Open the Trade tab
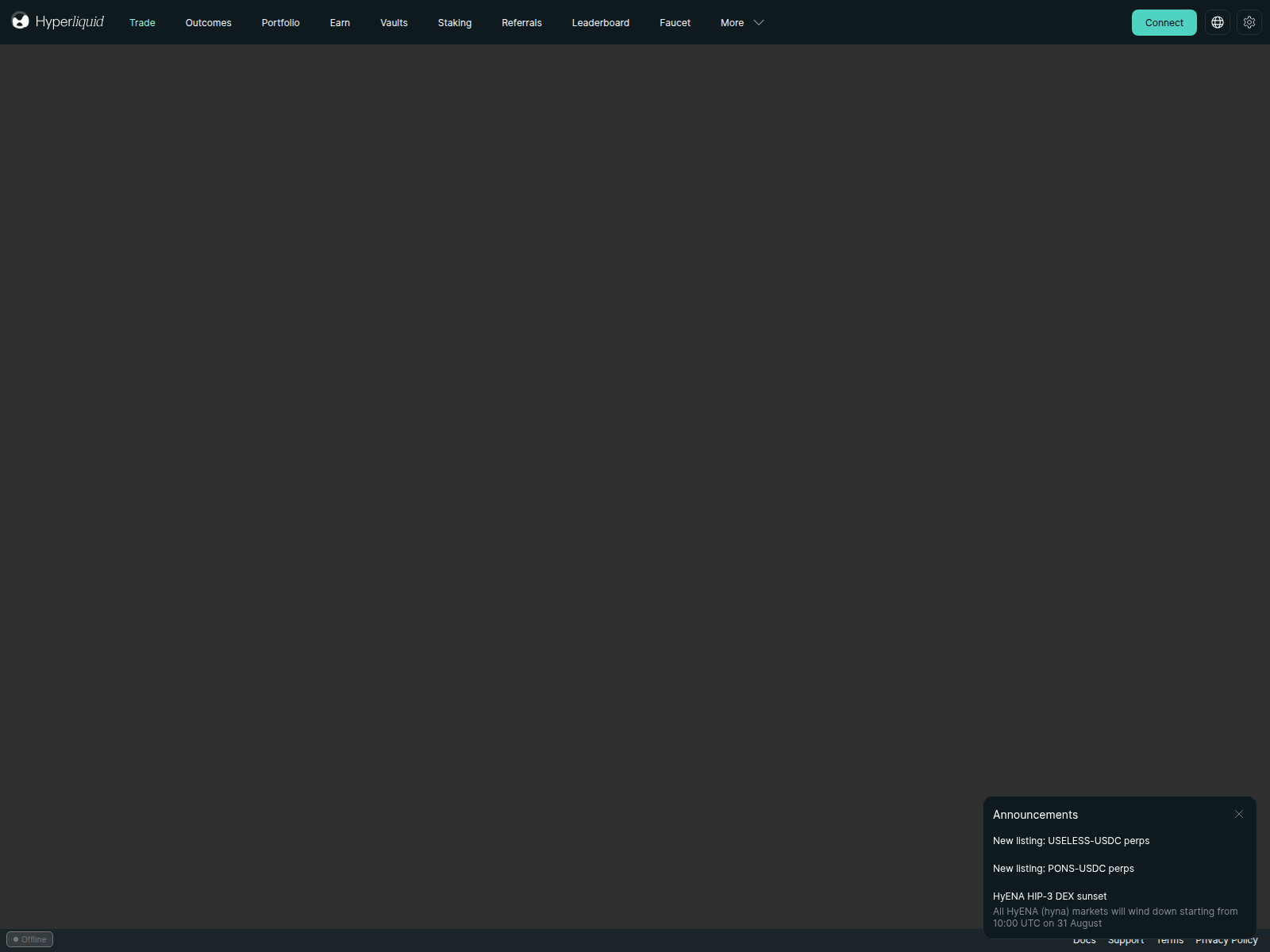This screenshot has height=952, width=1270. (142, 23)
